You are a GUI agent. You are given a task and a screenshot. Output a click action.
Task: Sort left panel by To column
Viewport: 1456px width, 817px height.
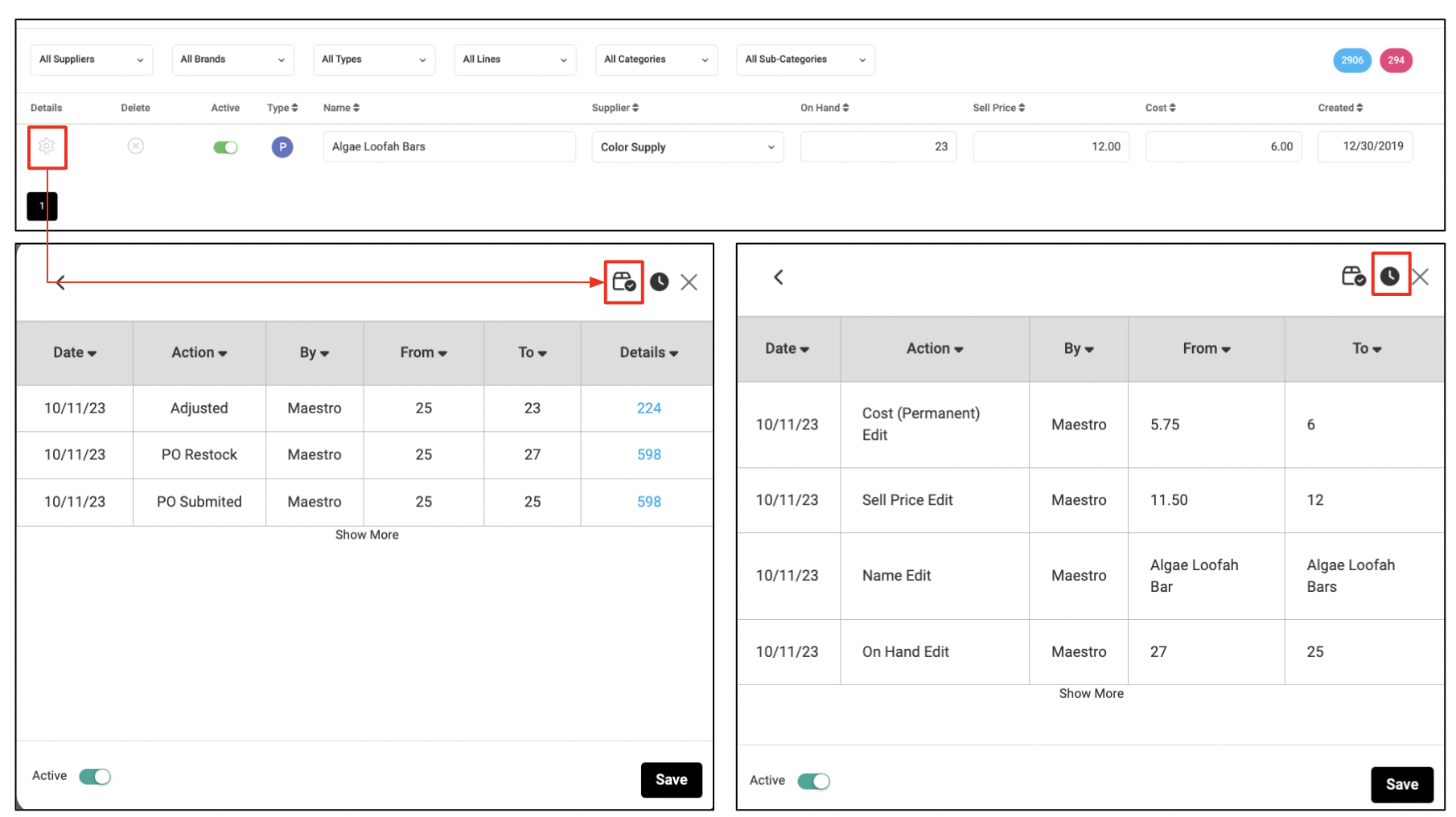(x=533, y=353)
